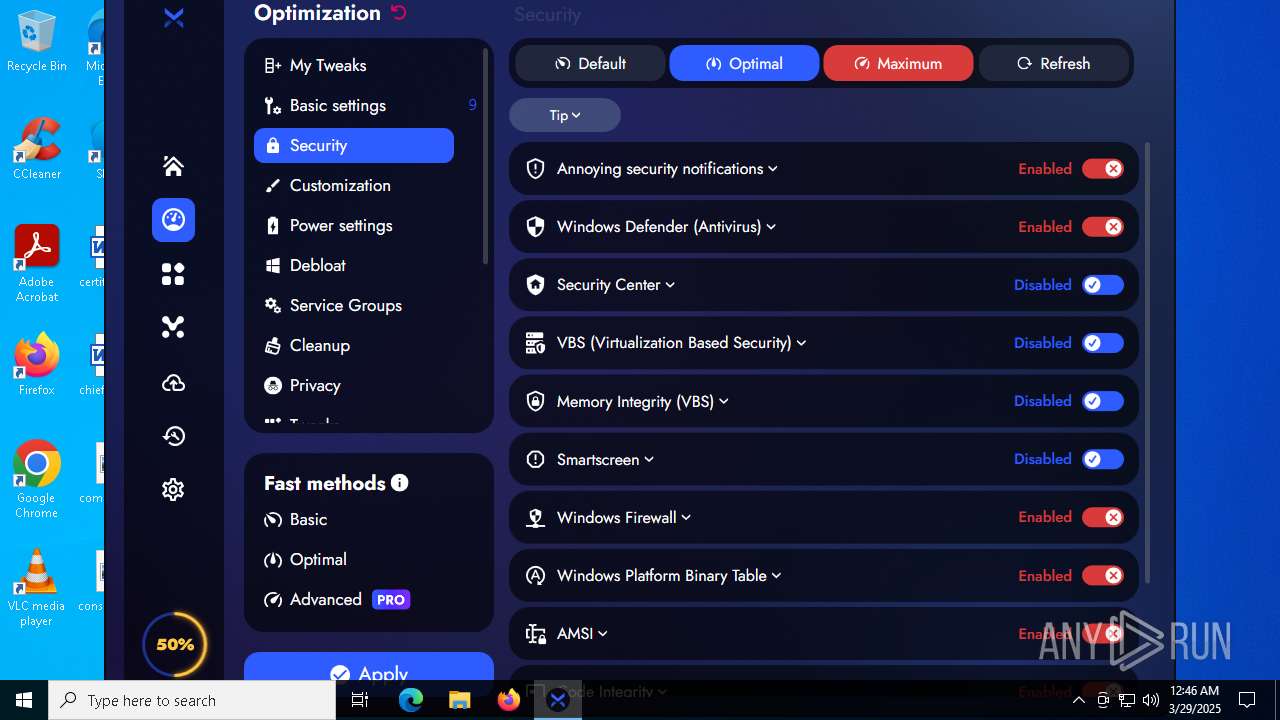The image size is (1280, 720).
Task: Open My Tweaks category
Action: click(x=354, y=65)
